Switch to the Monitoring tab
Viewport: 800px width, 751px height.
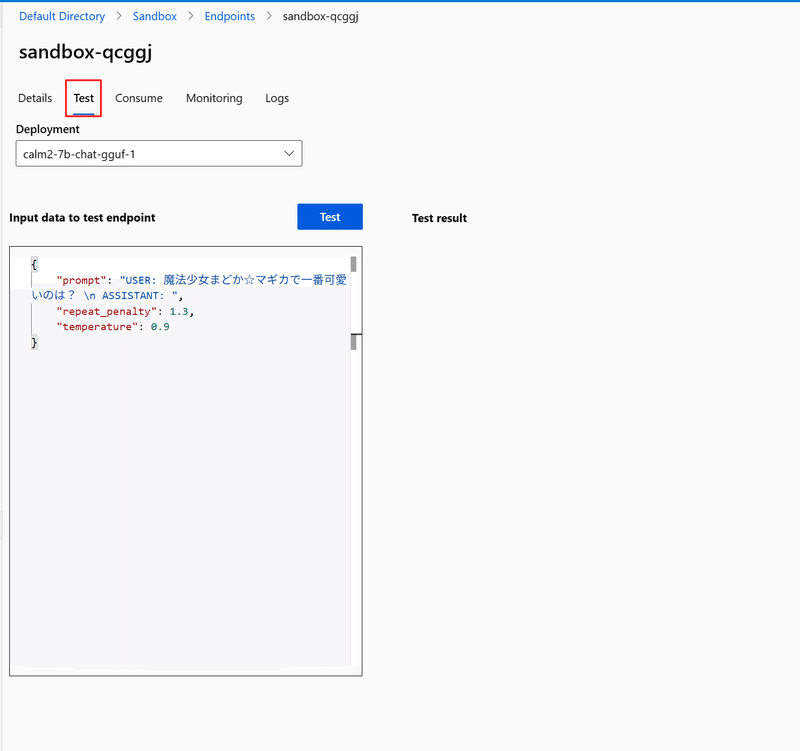pos(214,98)
